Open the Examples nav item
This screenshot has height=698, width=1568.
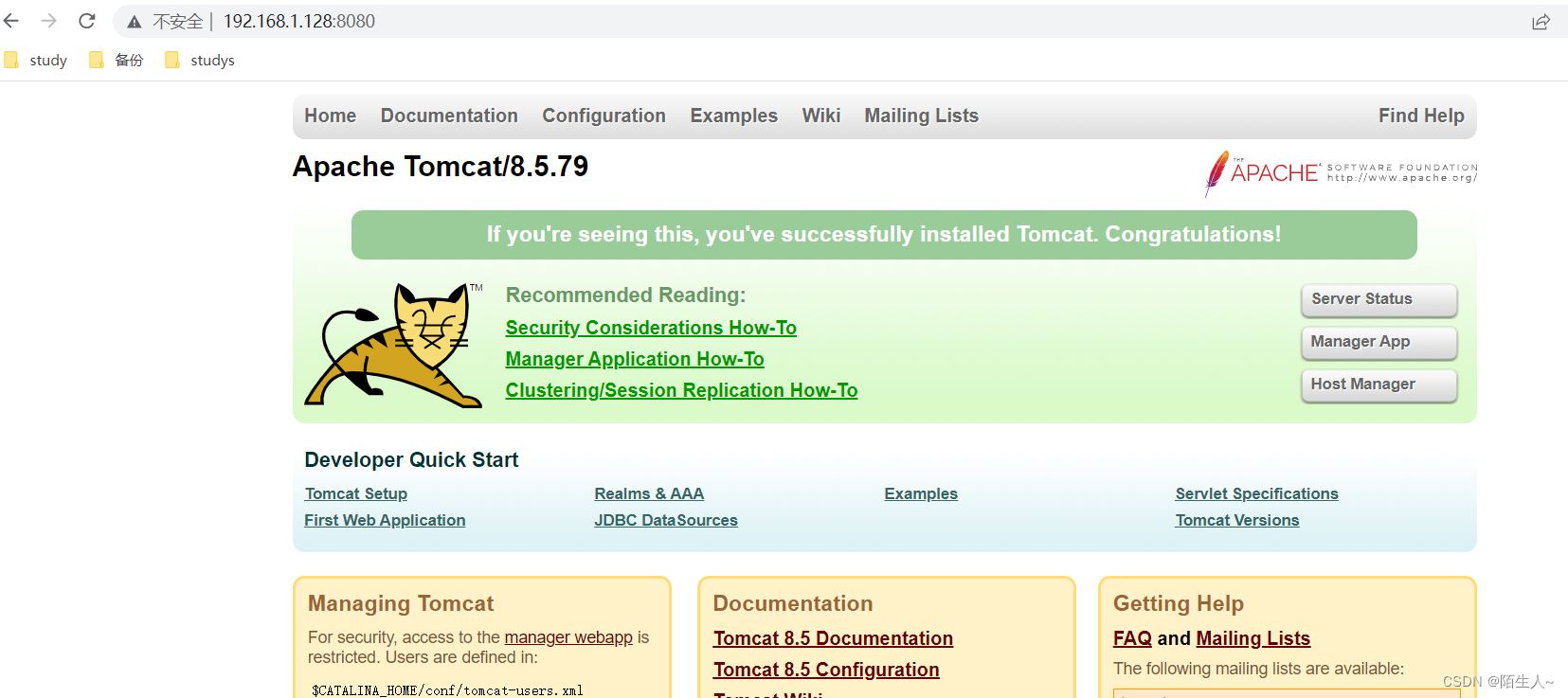[734, 116]
